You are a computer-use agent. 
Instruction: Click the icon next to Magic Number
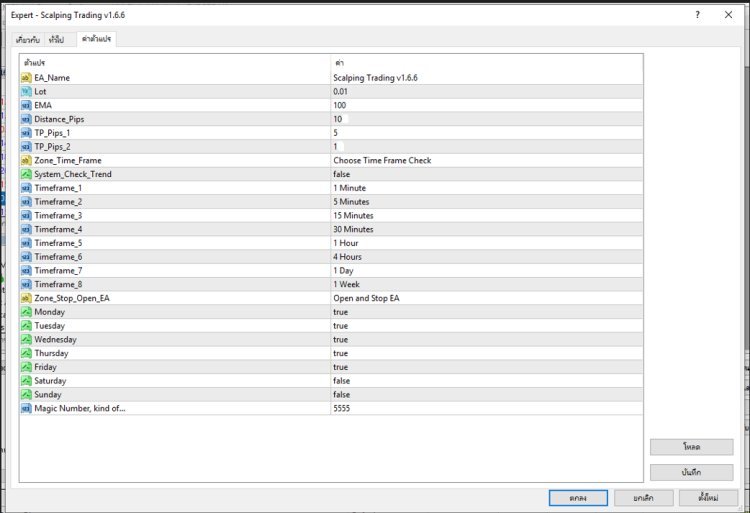click(26, 408)
